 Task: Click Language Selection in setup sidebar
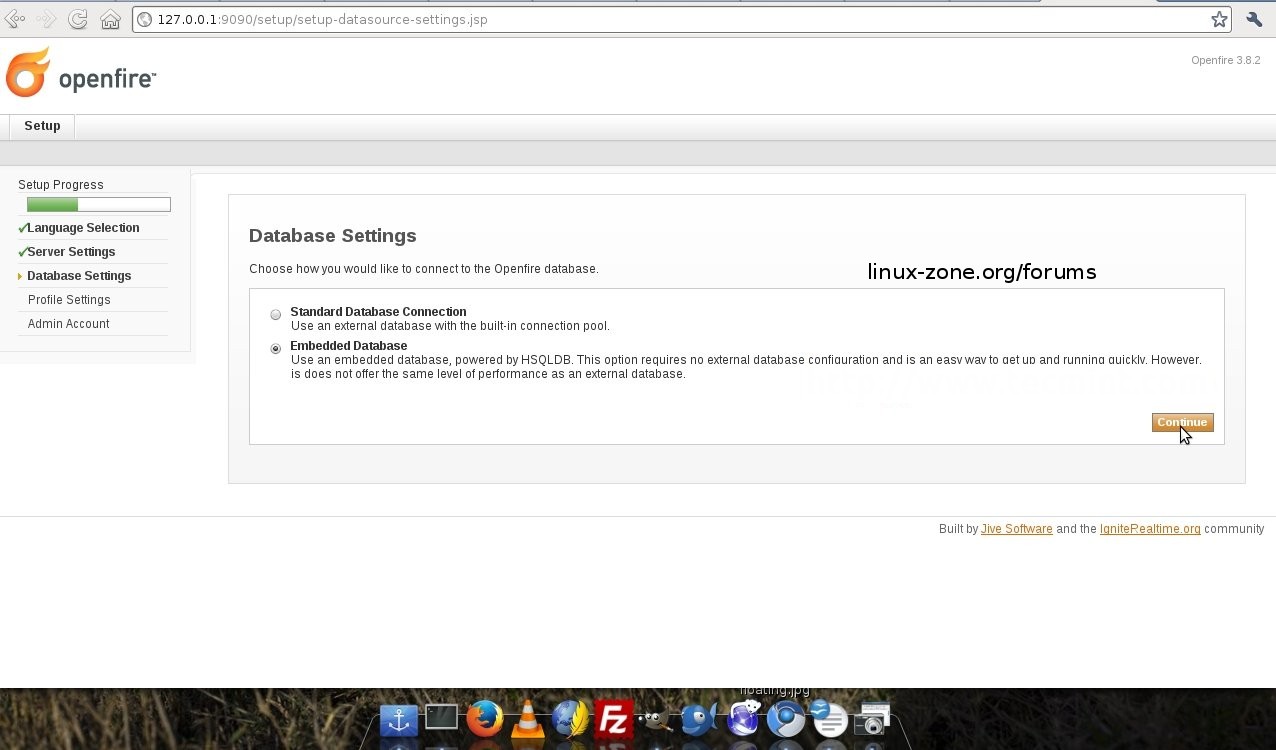[83, 228]
